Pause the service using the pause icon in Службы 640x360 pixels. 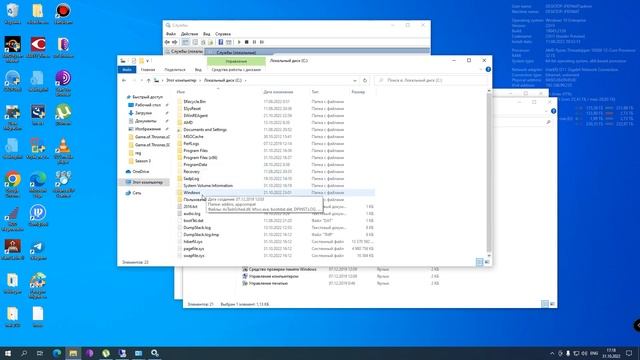pyautogui.click(x=254, y=42)
